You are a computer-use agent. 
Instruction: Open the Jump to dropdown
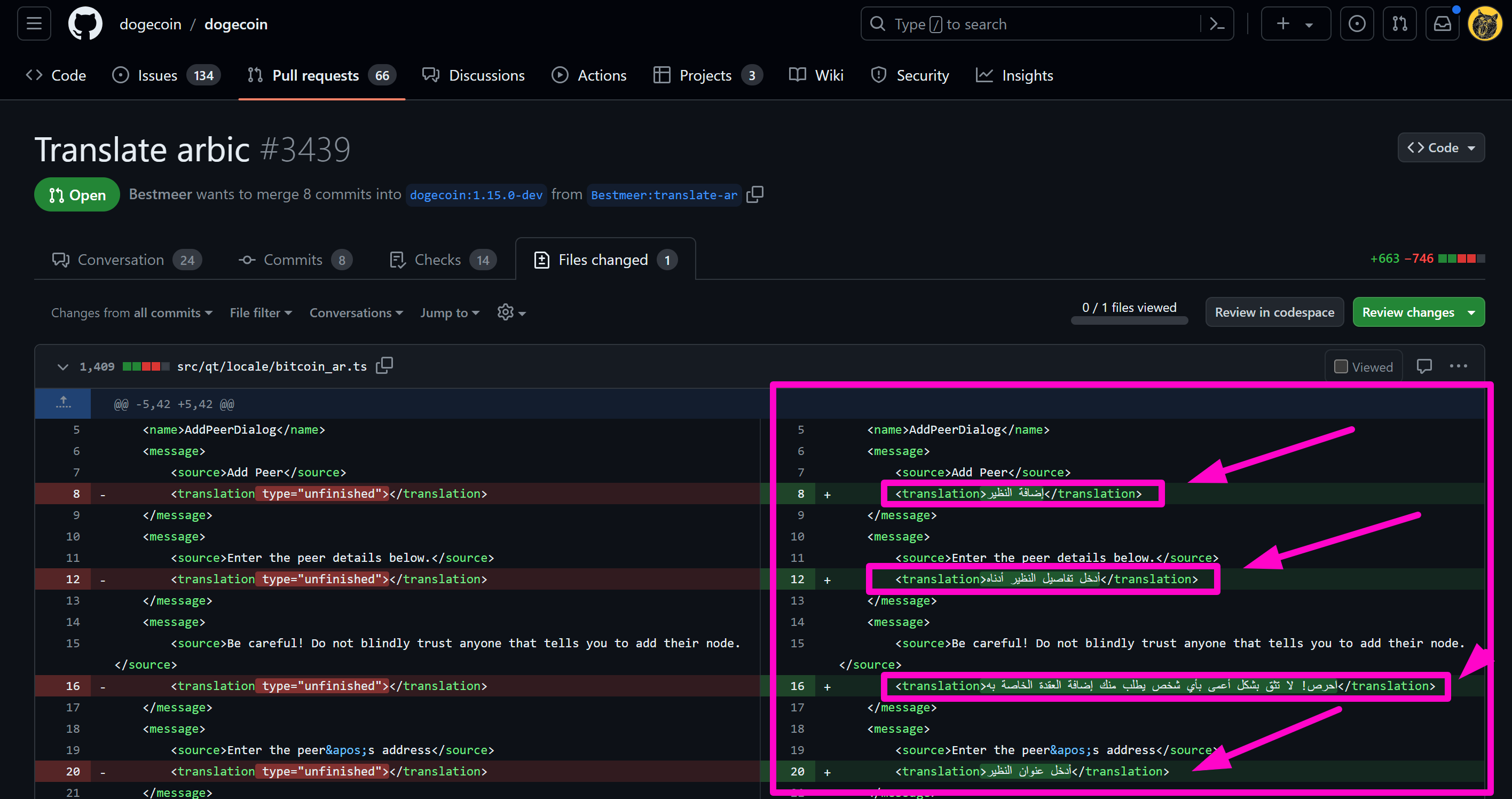450,312
